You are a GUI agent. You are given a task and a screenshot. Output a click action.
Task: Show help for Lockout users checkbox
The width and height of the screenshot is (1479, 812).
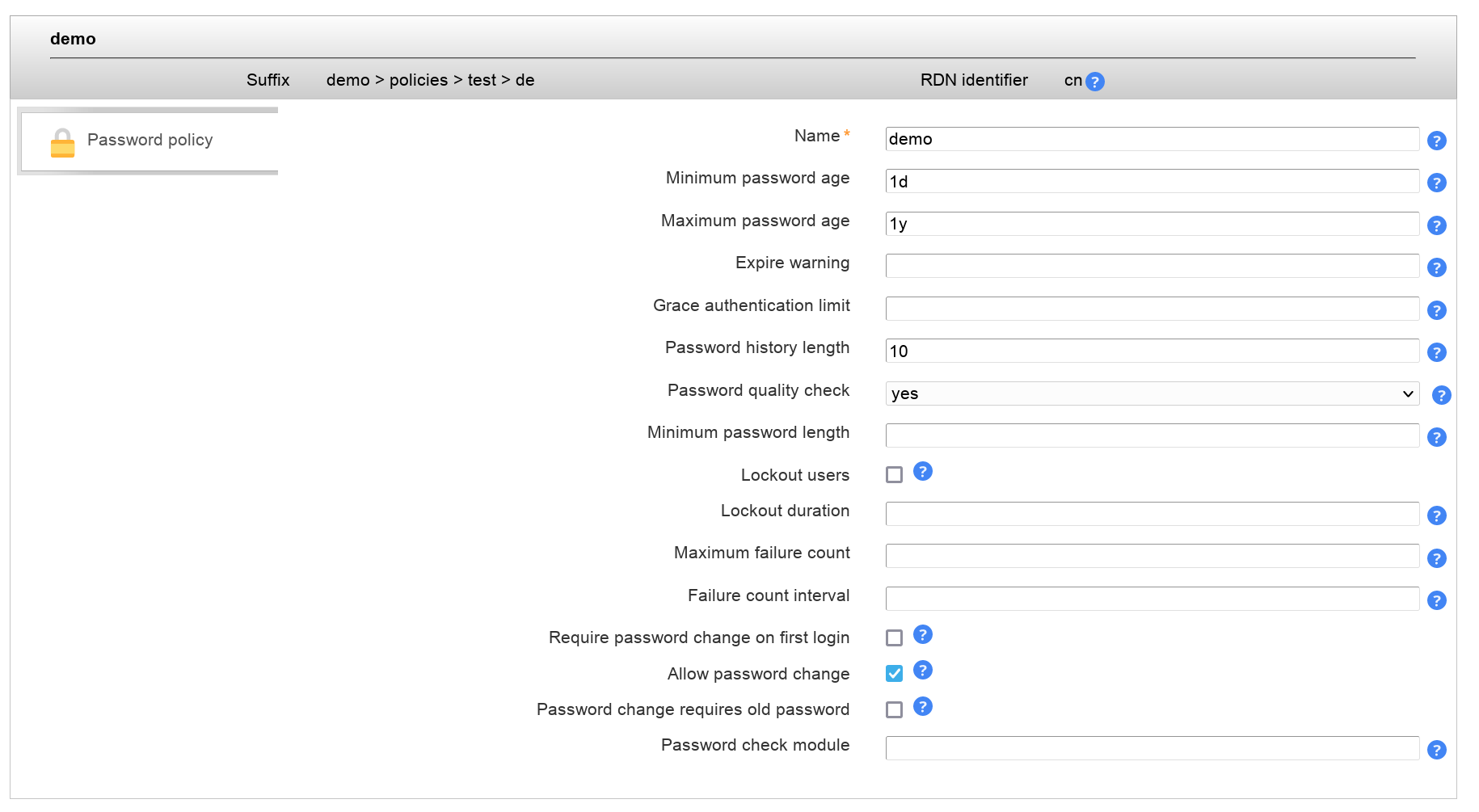point(922,471)
